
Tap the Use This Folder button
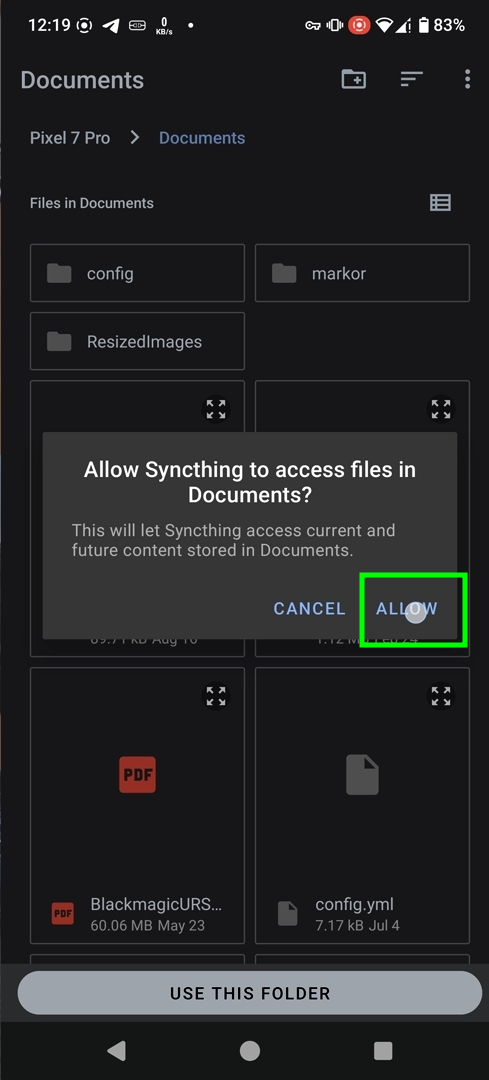(x=249, y=993)
